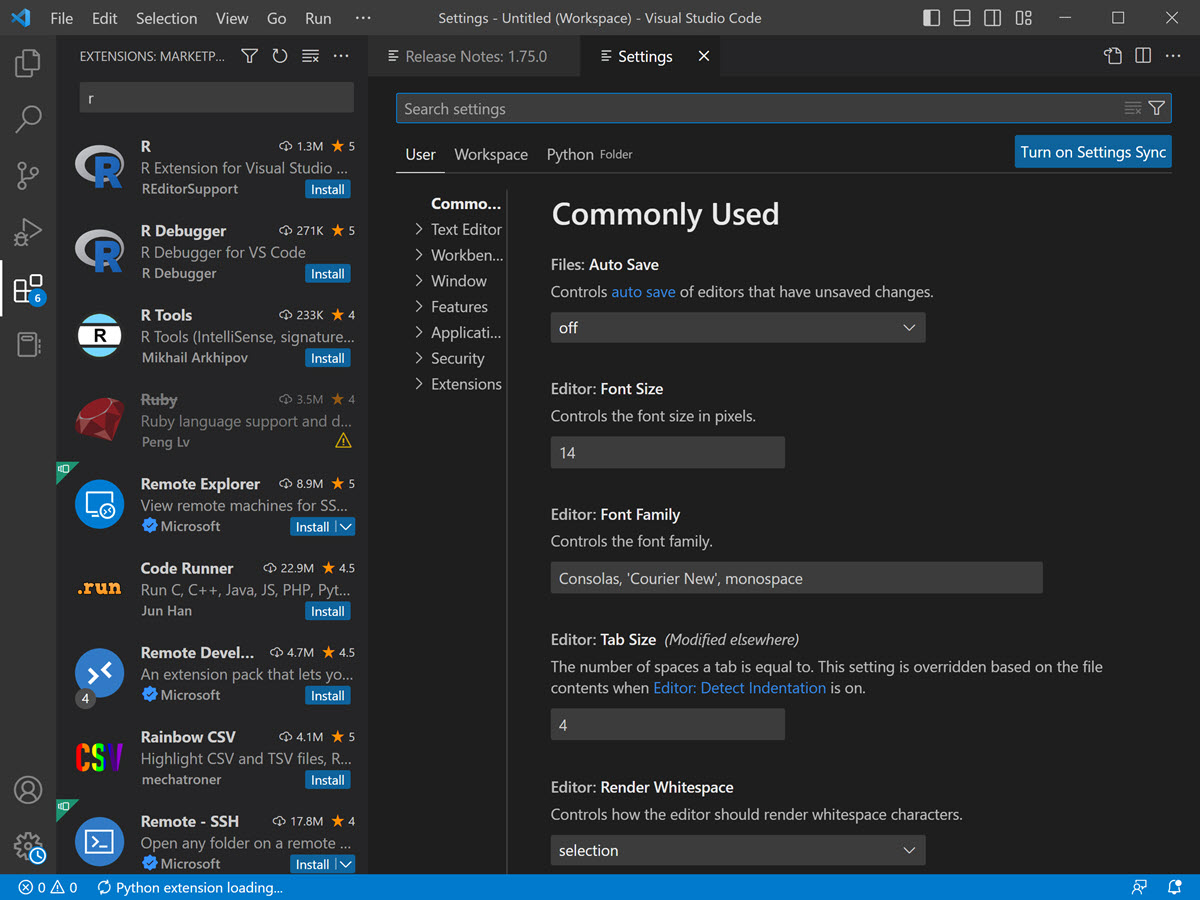Screen dimensions: 1200x900
Task: Clear the extensions search results
Action: (x=311, y=56)
